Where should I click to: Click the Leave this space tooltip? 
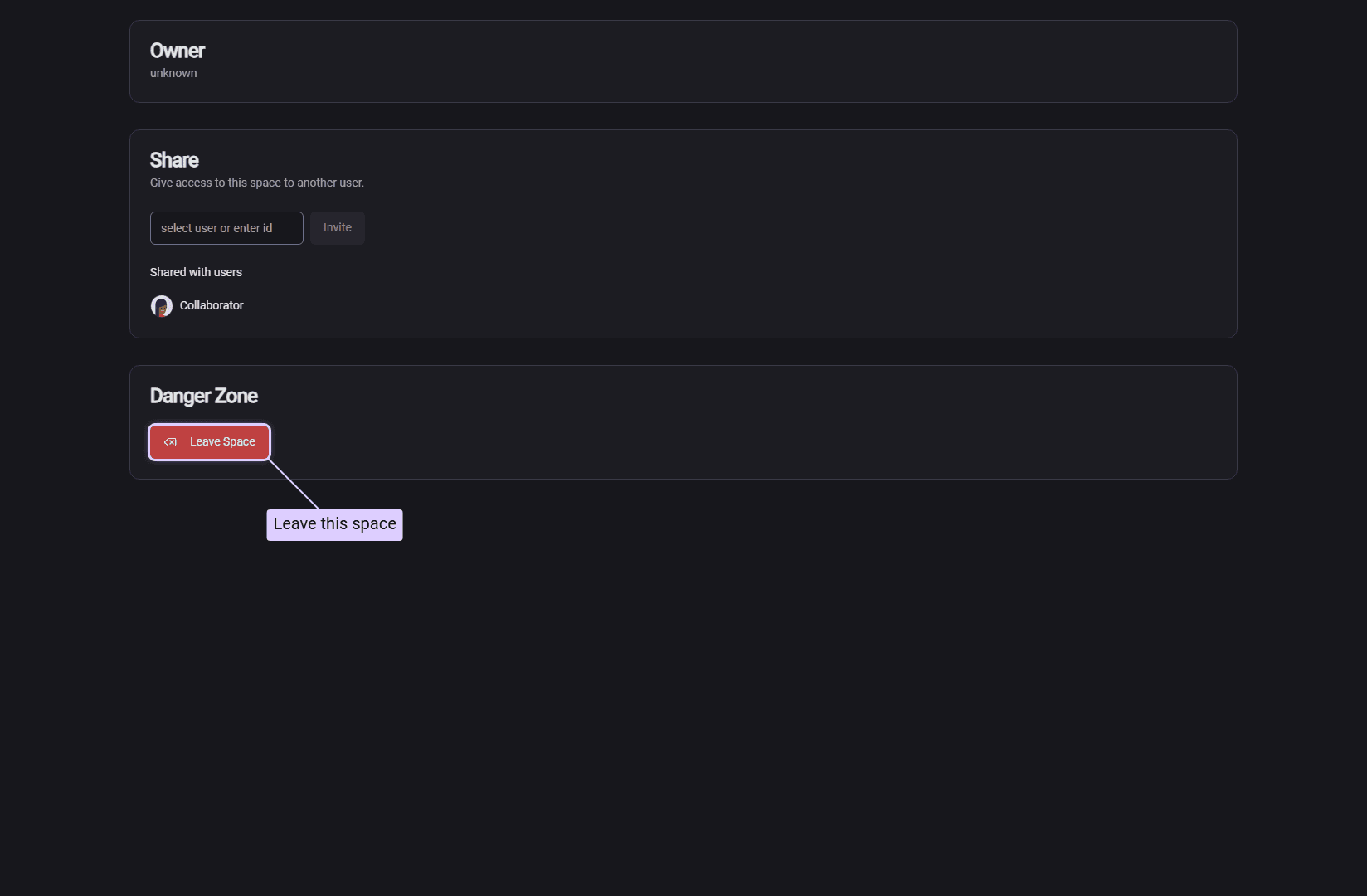pyautogui.click(x=334, y=525)
